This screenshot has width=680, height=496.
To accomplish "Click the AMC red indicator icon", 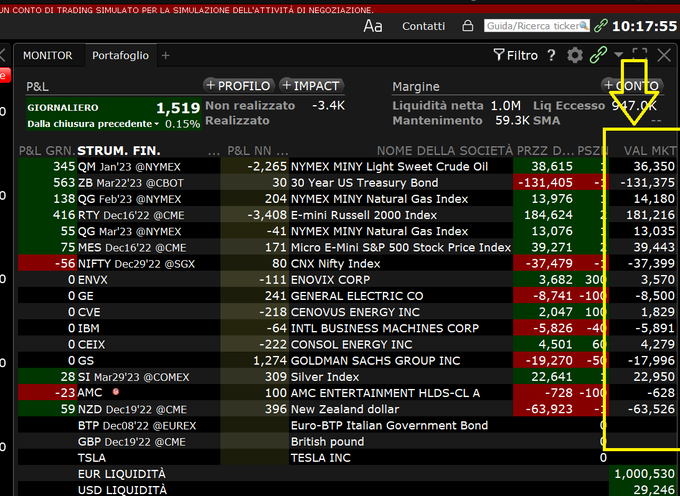I will click(x=116, y=392).
